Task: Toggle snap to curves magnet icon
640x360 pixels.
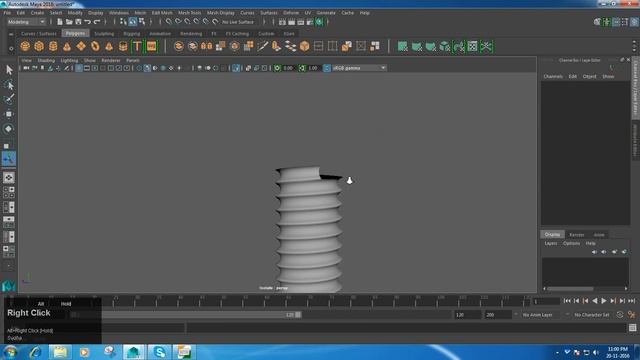Action: pos(178,22)
